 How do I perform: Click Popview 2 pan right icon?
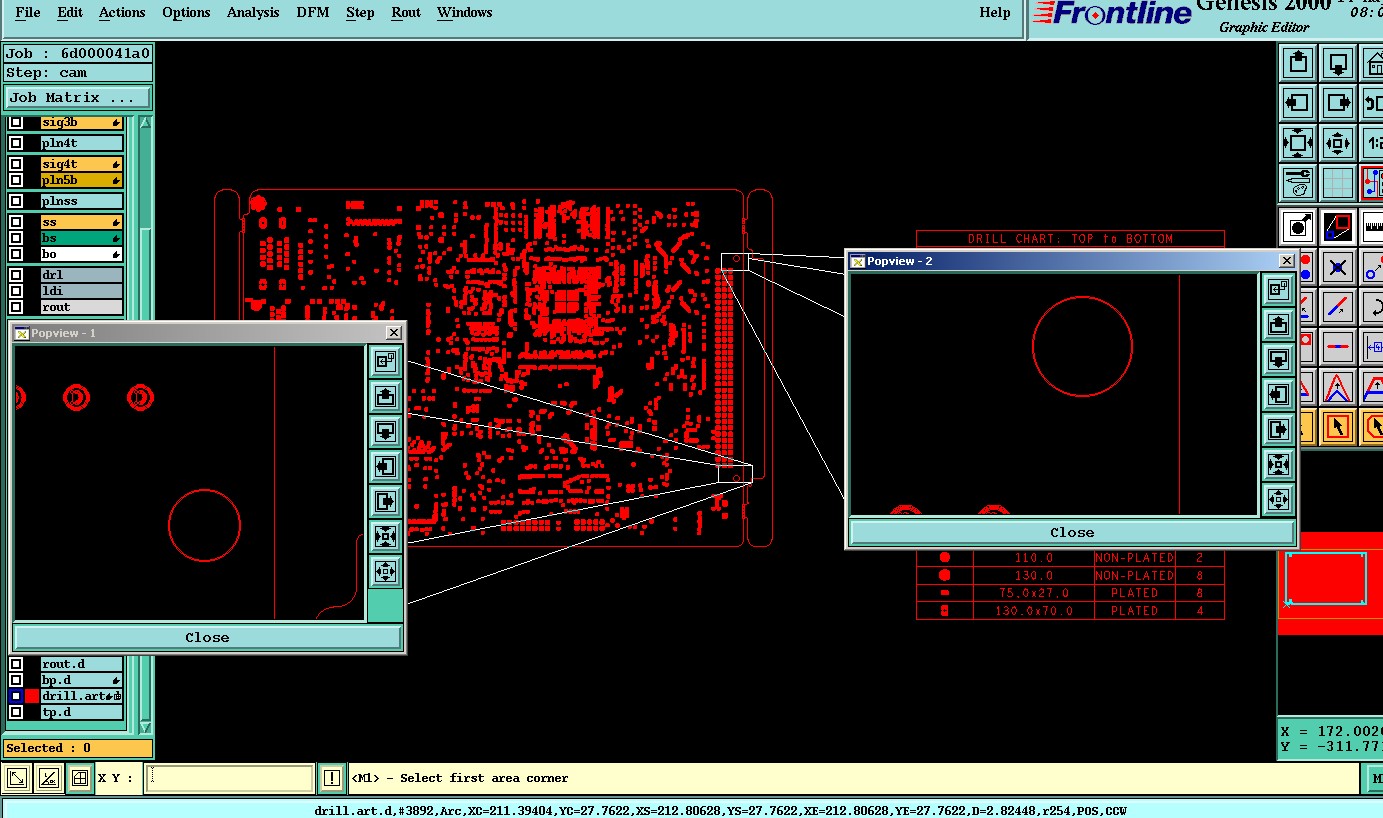[1278, 430]
